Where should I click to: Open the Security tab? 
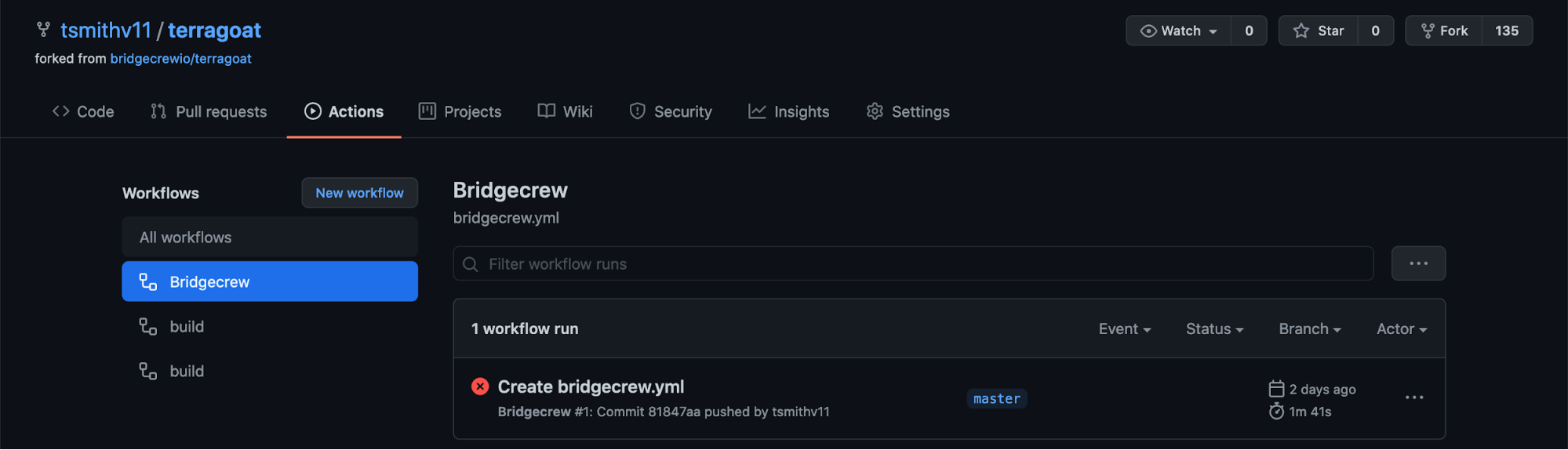(x=671, y=111)
